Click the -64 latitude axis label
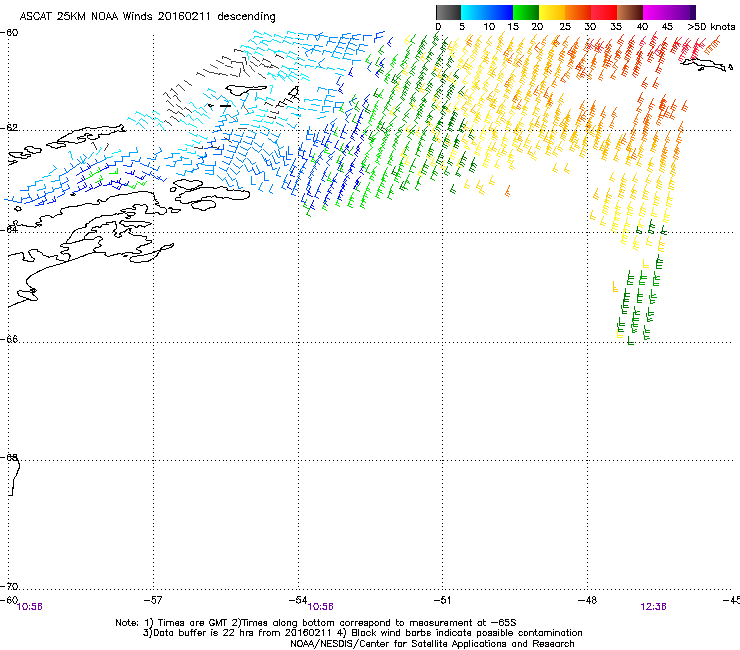Viewport: 740px width, 650px height. pos(10,229)
